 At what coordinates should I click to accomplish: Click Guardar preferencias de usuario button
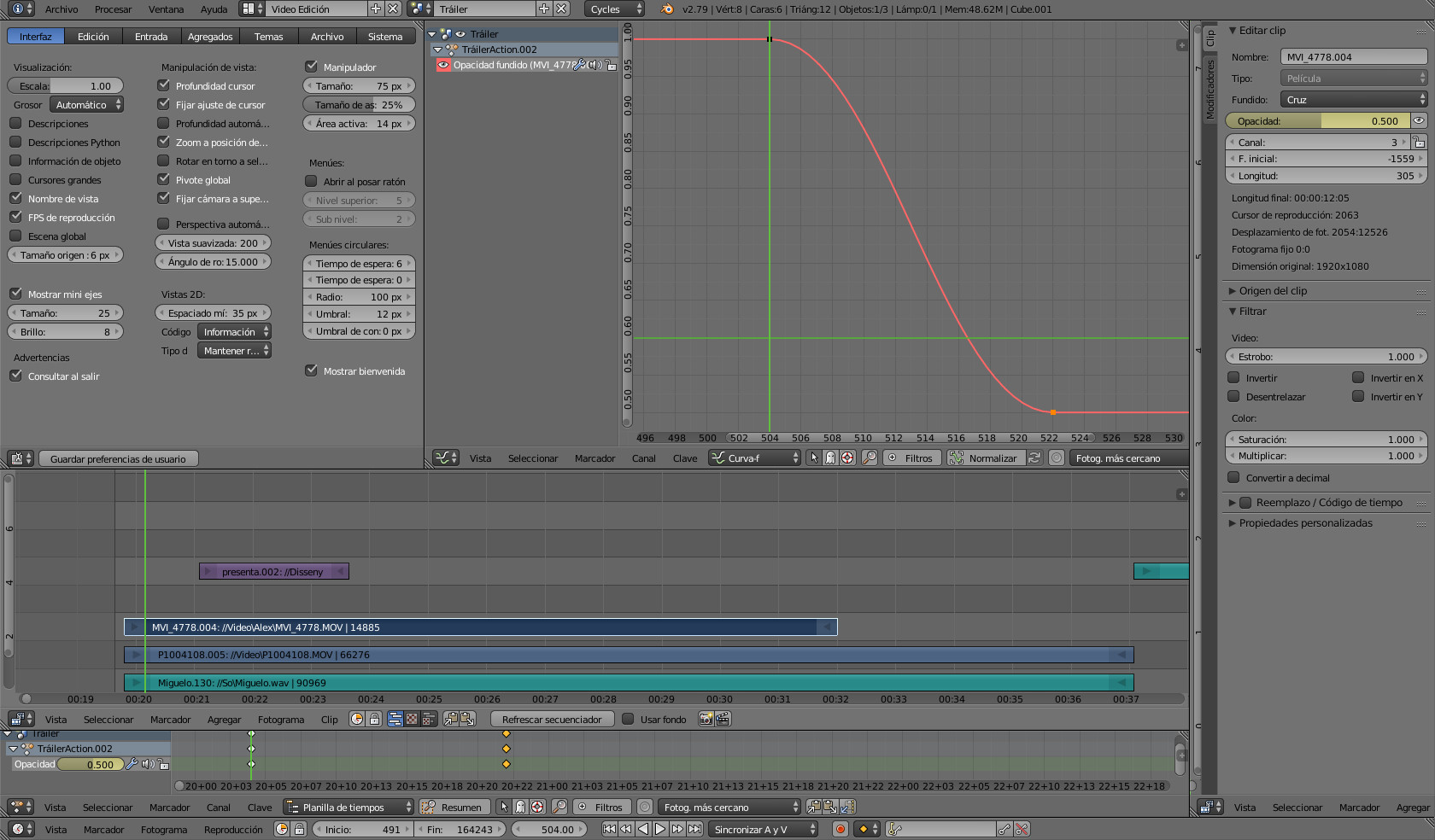coord(118,459)
